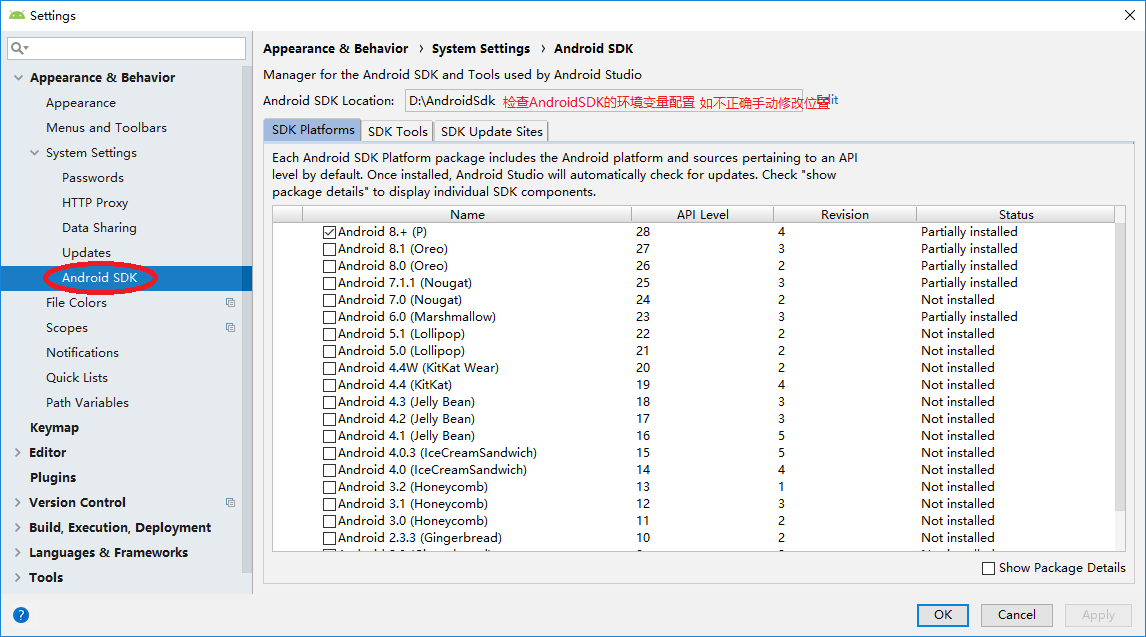The height and width of the screenshot is (637, 1146).
Task: Expand the Version Control section
Action: point(18,503)
